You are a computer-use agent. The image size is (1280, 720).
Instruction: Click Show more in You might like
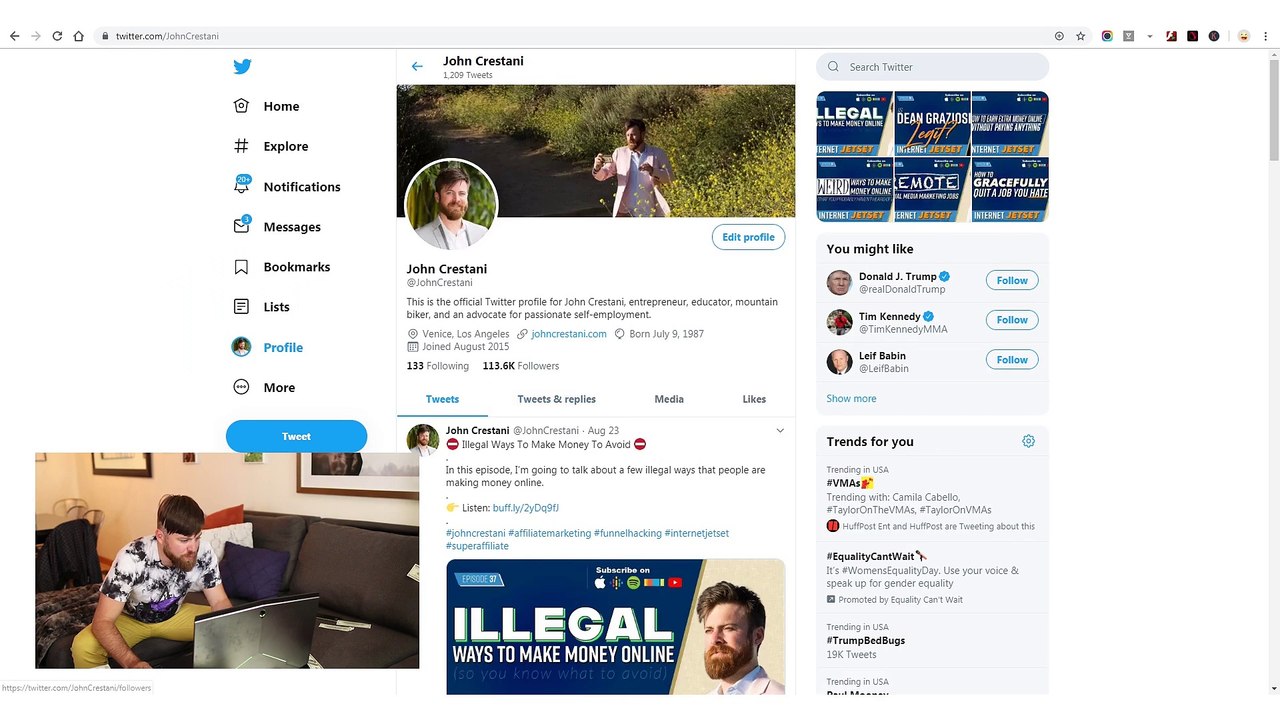point(851,398)
